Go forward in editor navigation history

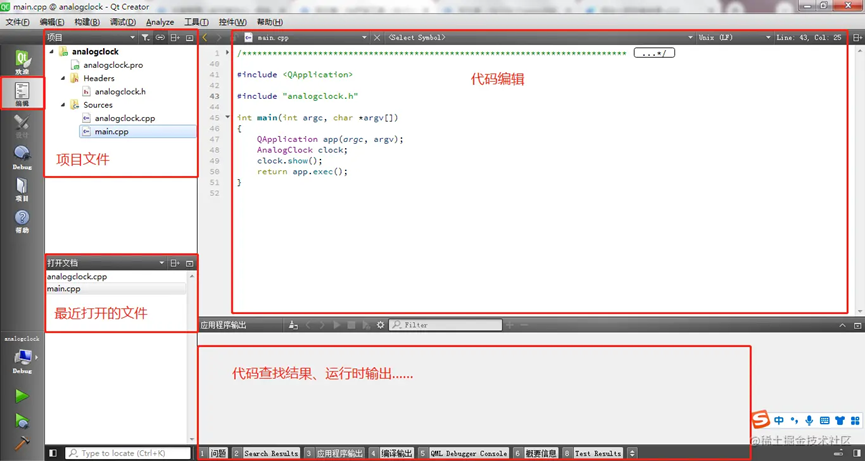tap(219, 37)
